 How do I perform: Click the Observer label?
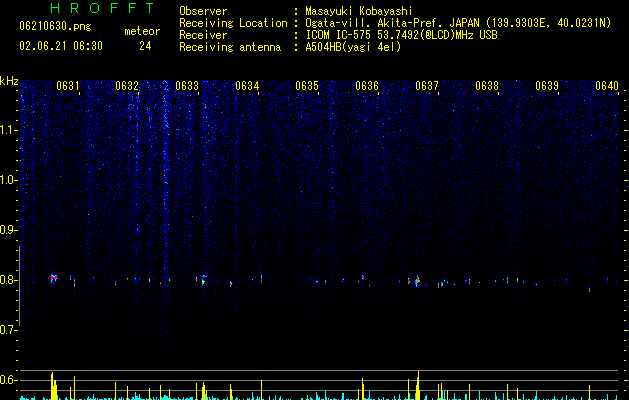click(203, 11)
